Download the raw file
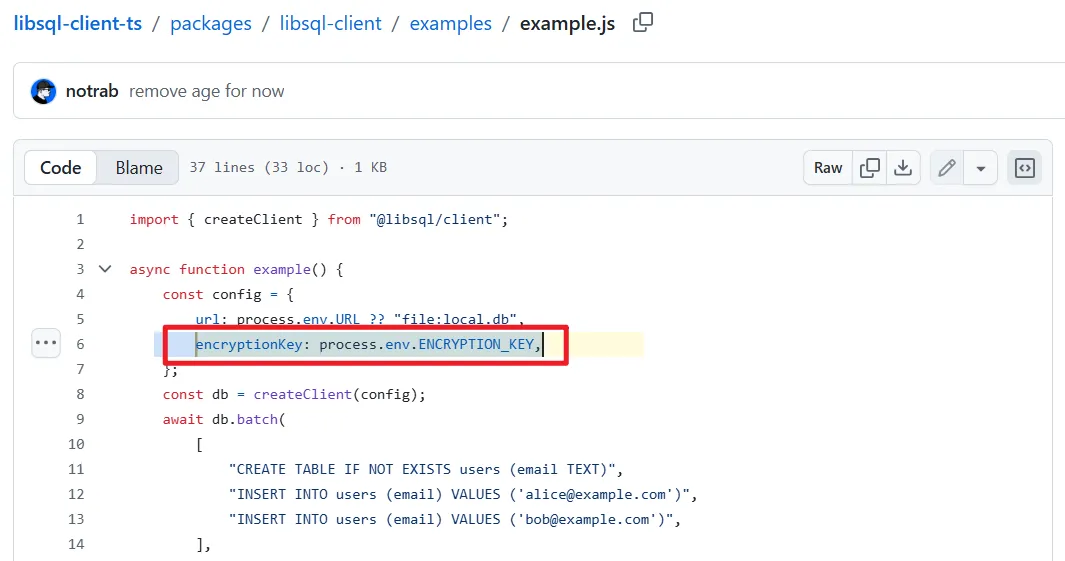 point(903,168)
